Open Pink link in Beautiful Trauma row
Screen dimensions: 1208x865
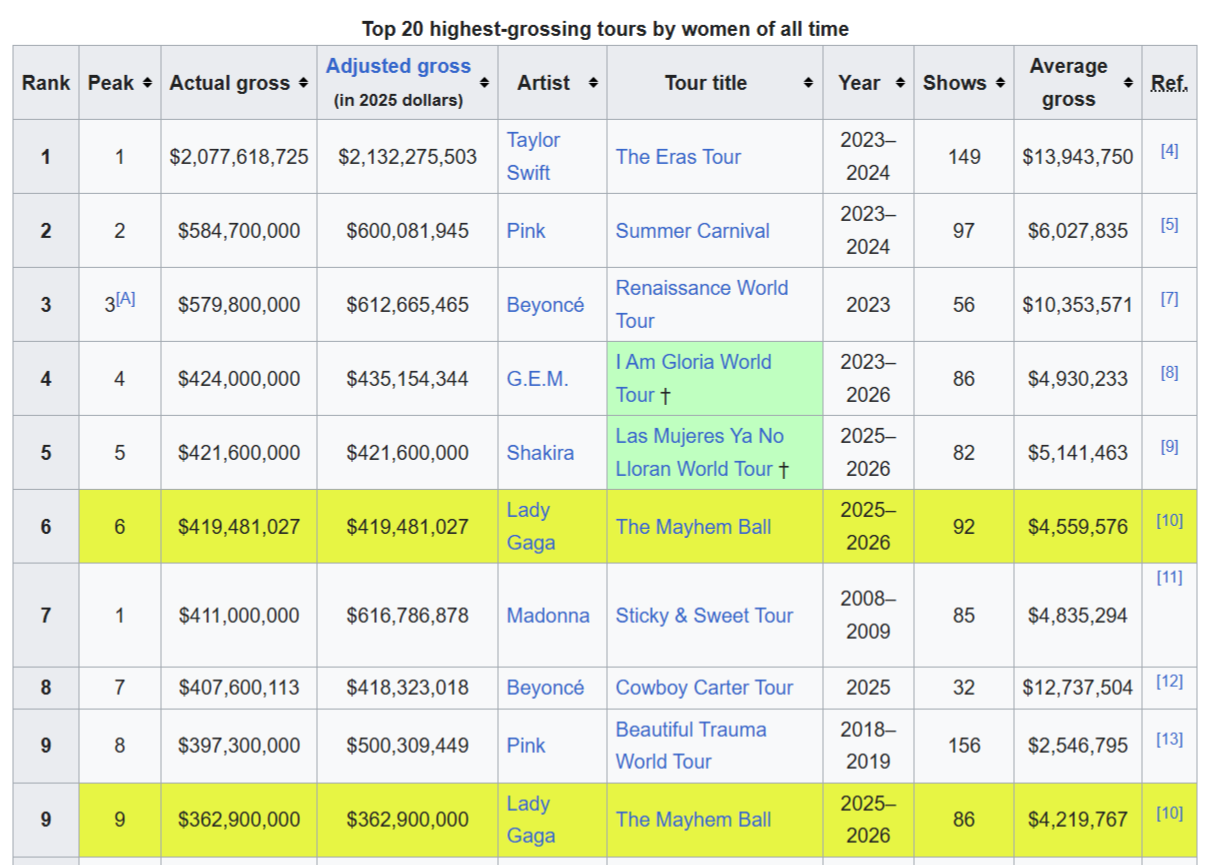coord(526,746)
